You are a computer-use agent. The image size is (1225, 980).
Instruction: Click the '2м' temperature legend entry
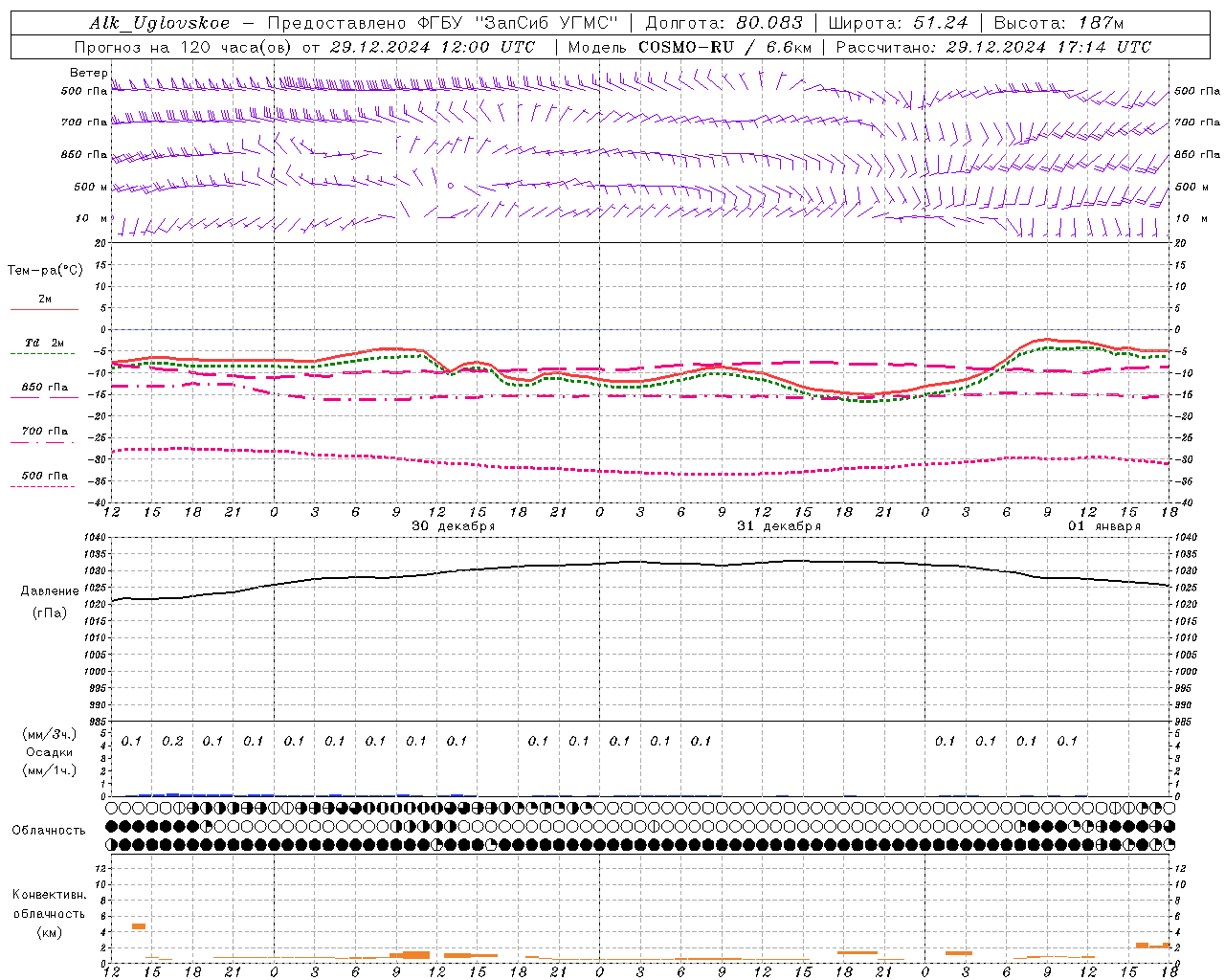click(45, 299)
